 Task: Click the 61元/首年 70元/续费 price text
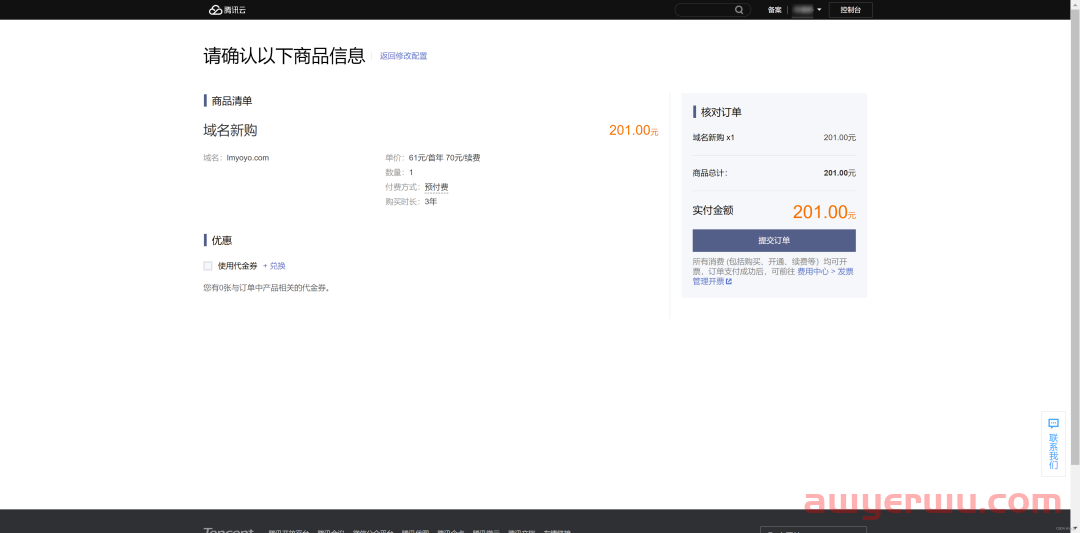tap(444, 158)
